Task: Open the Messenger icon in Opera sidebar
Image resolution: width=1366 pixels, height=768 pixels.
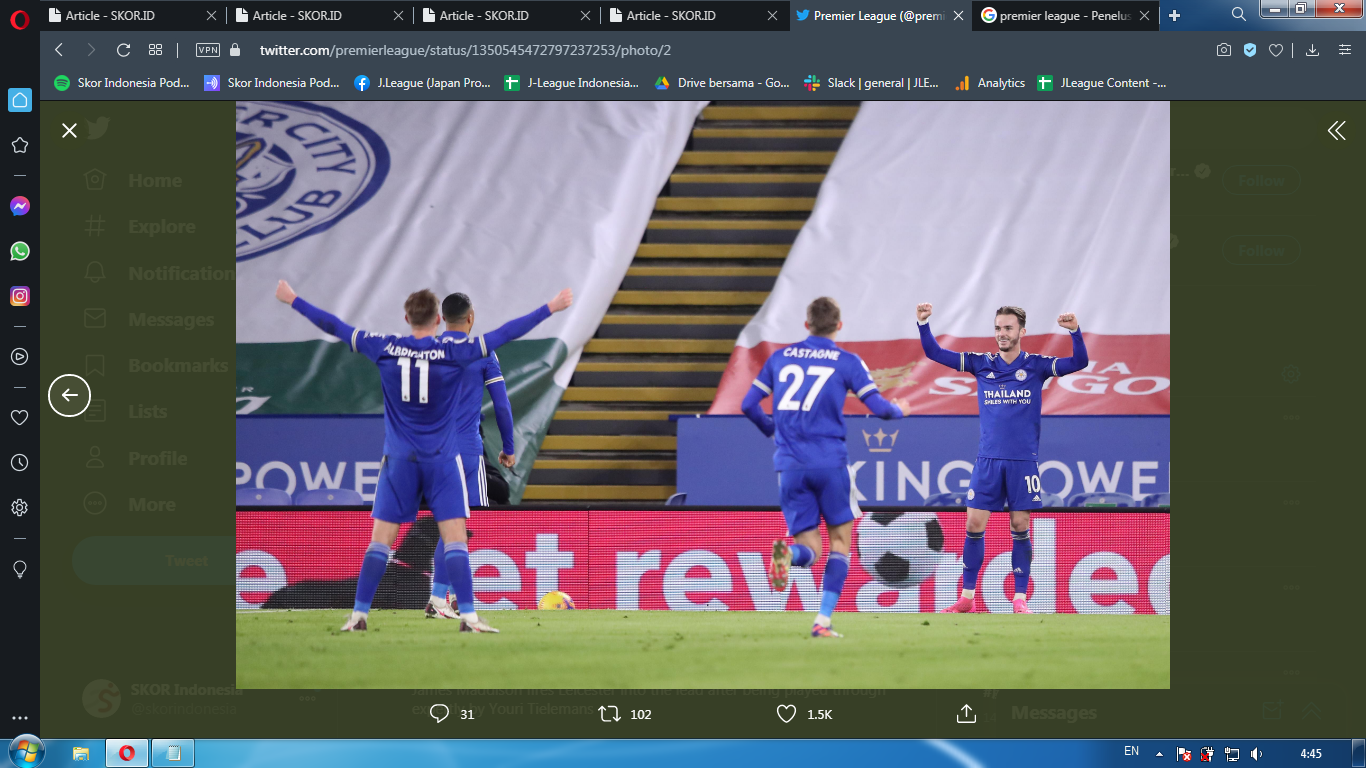Action: [20, 206]
